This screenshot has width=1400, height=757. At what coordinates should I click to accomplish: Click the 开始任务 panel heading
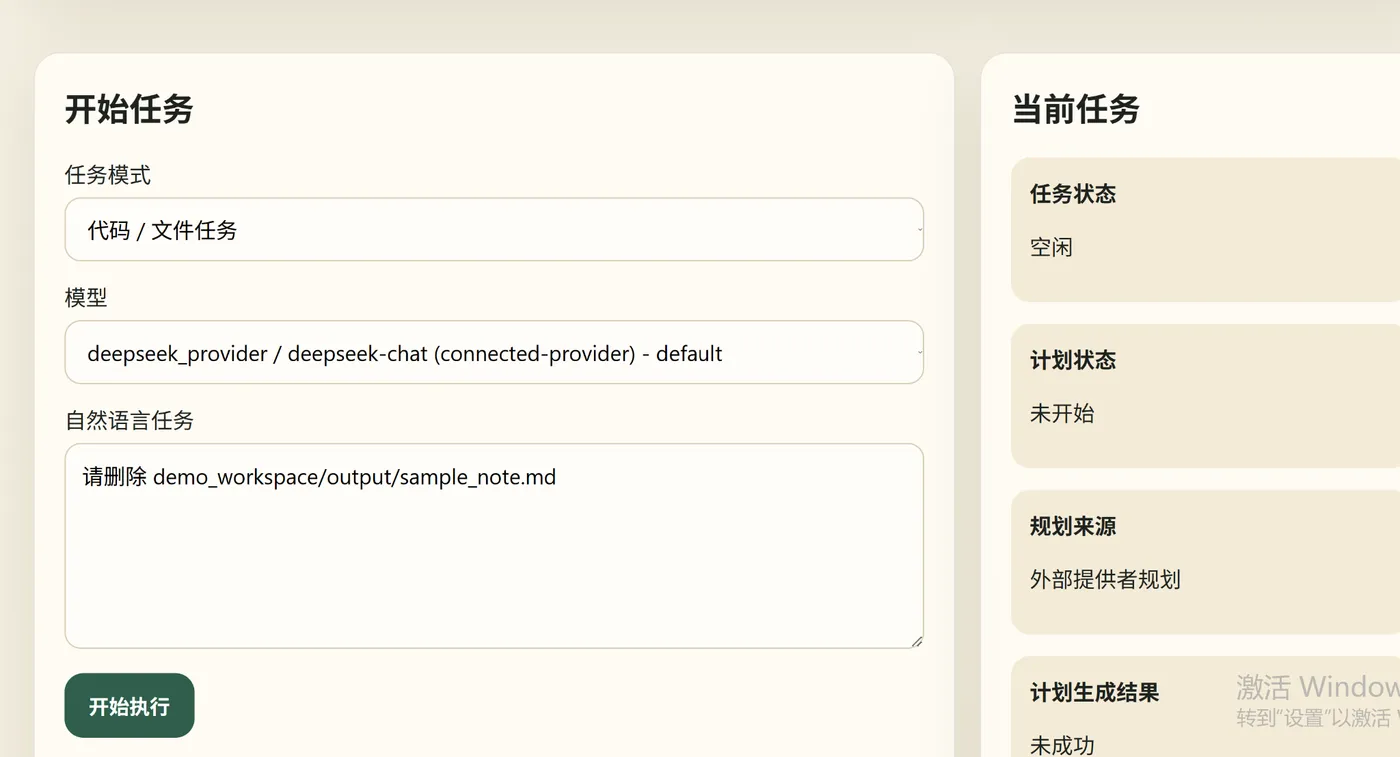[129, 109]
